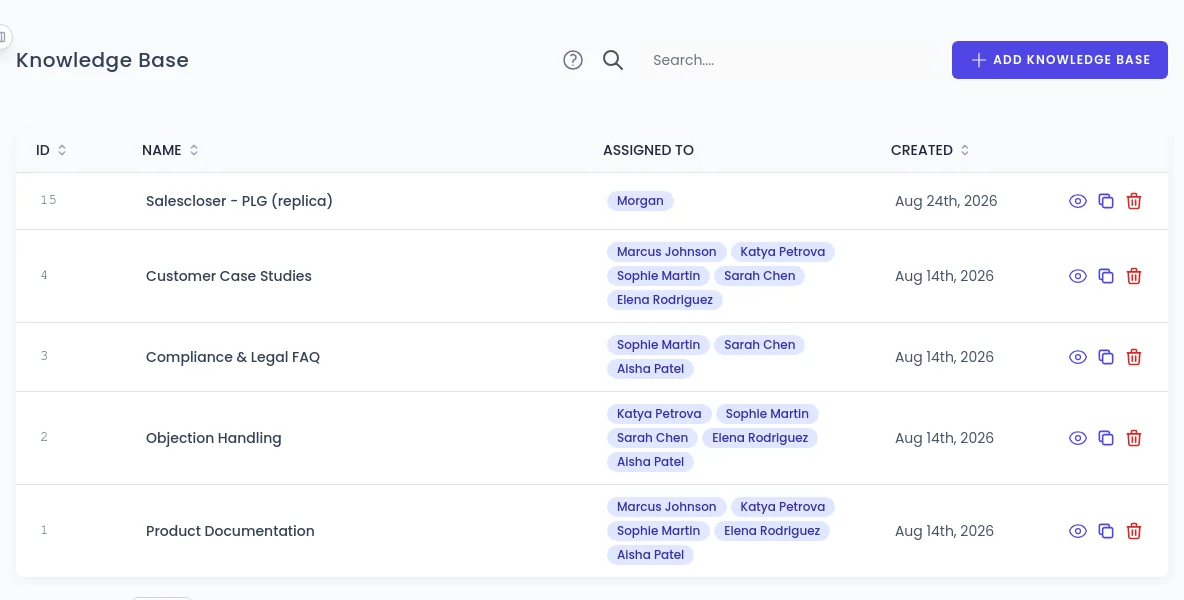Duplicate Compliance & Legal FAQ knowledge base

[x=1105, y=357]
